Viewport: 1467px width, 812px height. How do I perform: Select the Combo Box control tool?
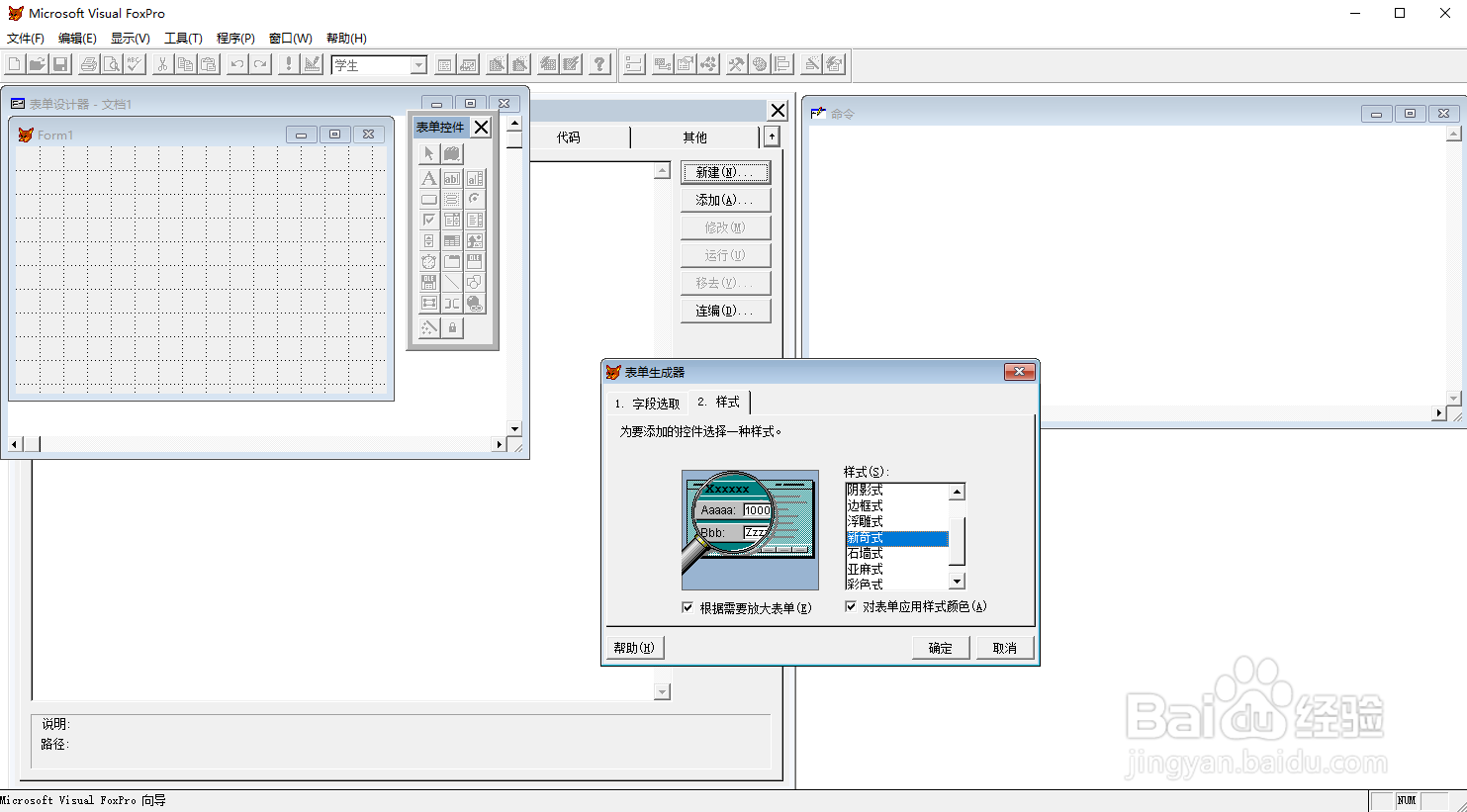[452, 220]
